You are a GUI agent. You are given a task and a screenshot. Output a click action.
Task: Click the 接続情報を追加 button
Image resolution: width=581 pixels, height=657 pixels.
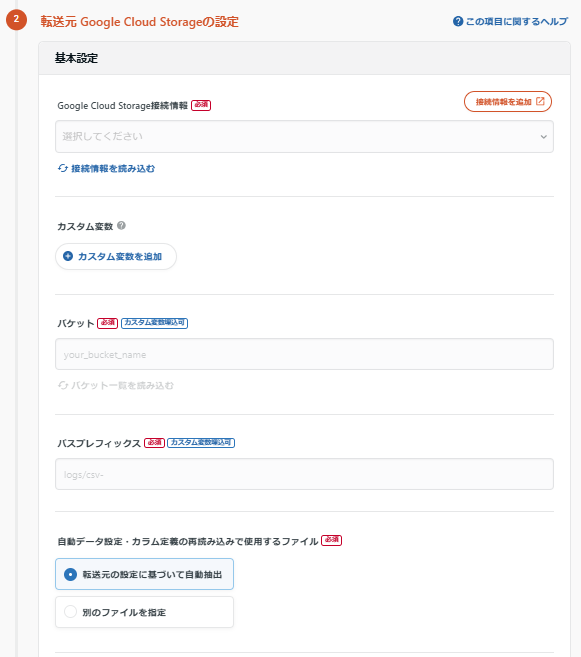point(508,101)
